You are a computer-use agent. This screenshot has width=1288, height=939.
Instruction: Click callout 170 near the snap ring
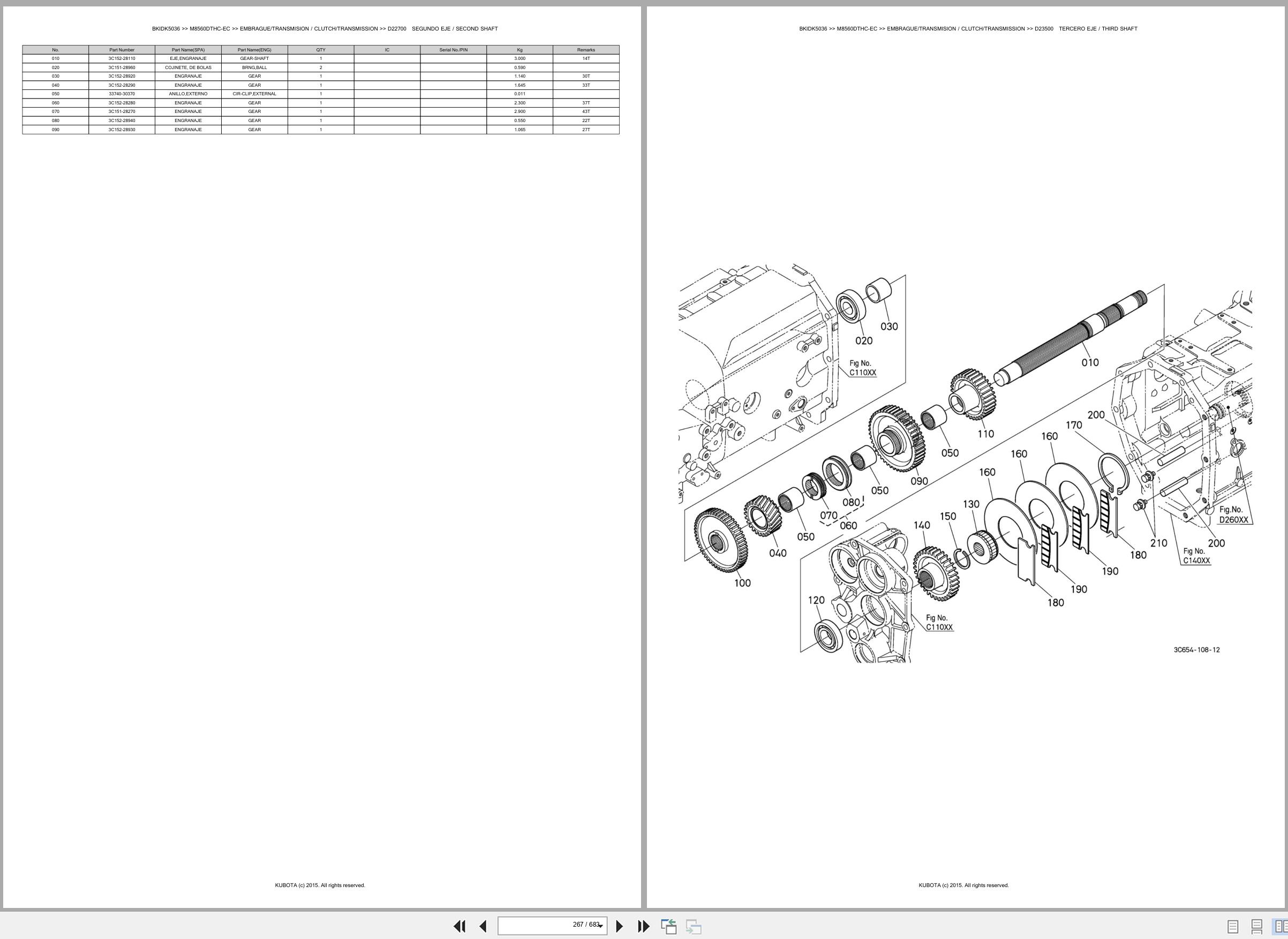pyautogui.click(x=1074, y=425)
